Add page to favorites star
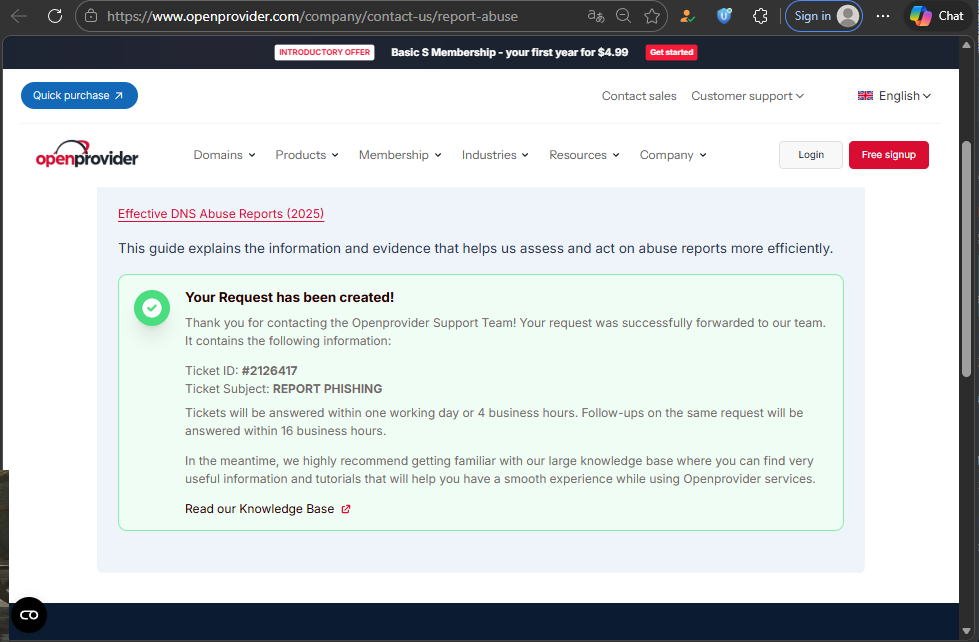The image size is (979, 642). point(652,16)
